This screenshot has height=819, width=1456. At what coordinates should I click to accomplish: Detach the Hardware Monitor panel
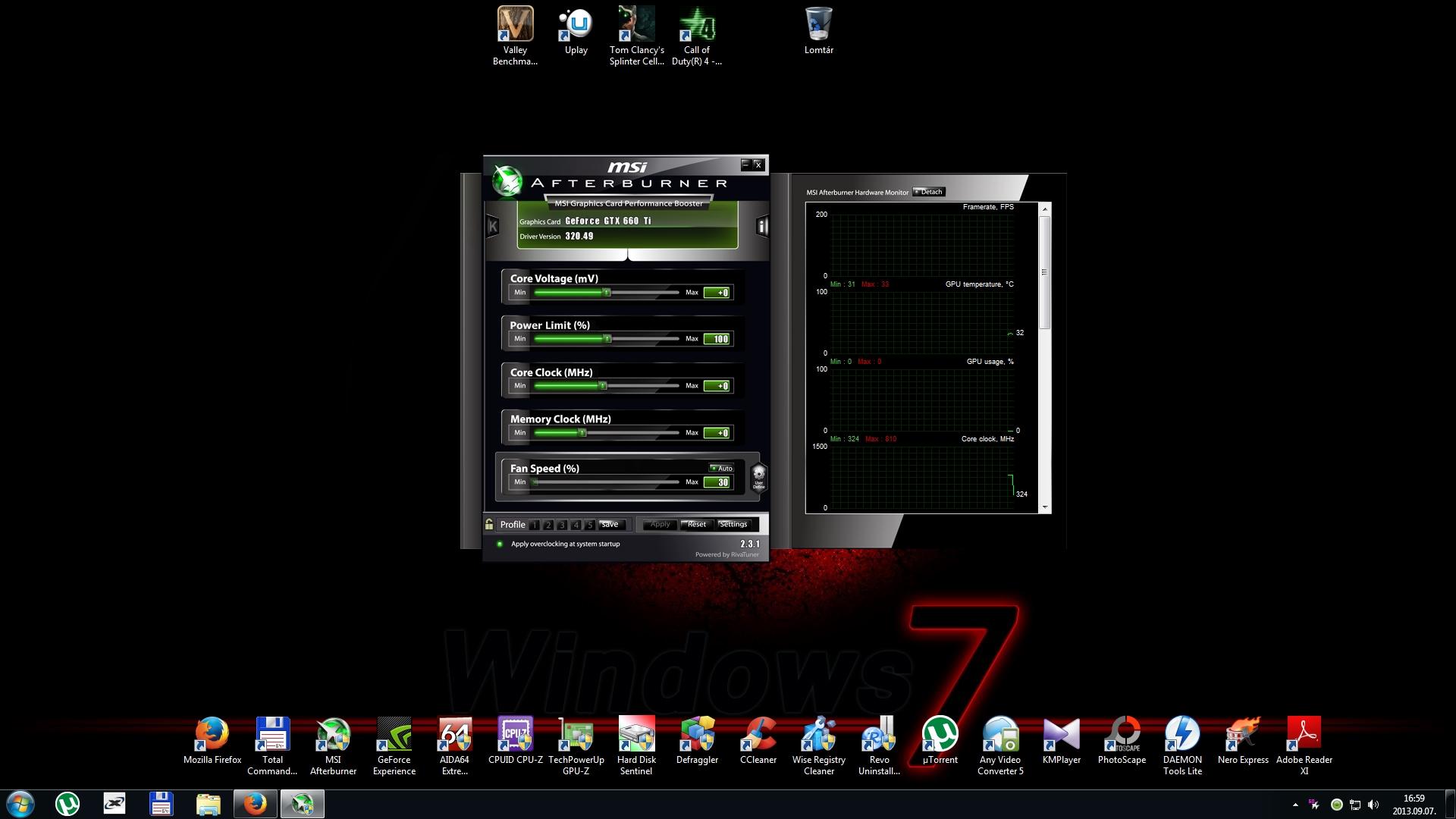(929, 192)
